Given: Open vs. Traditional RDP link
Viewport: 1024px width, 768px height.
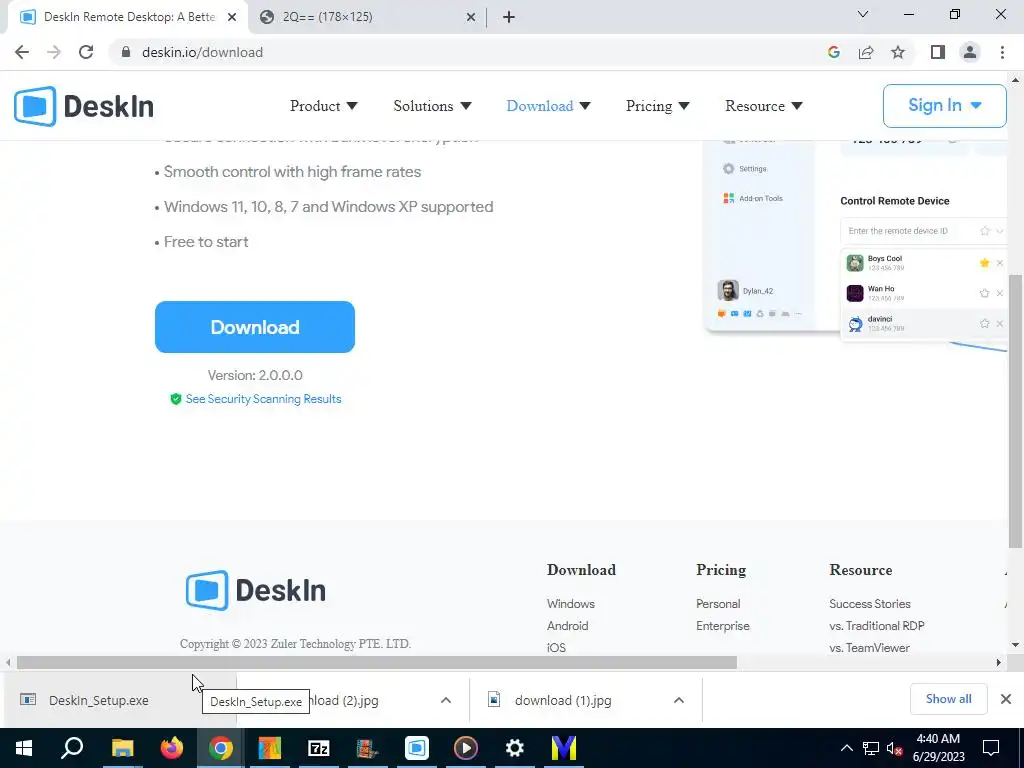Looking at the screenshot, I should 876,626.
